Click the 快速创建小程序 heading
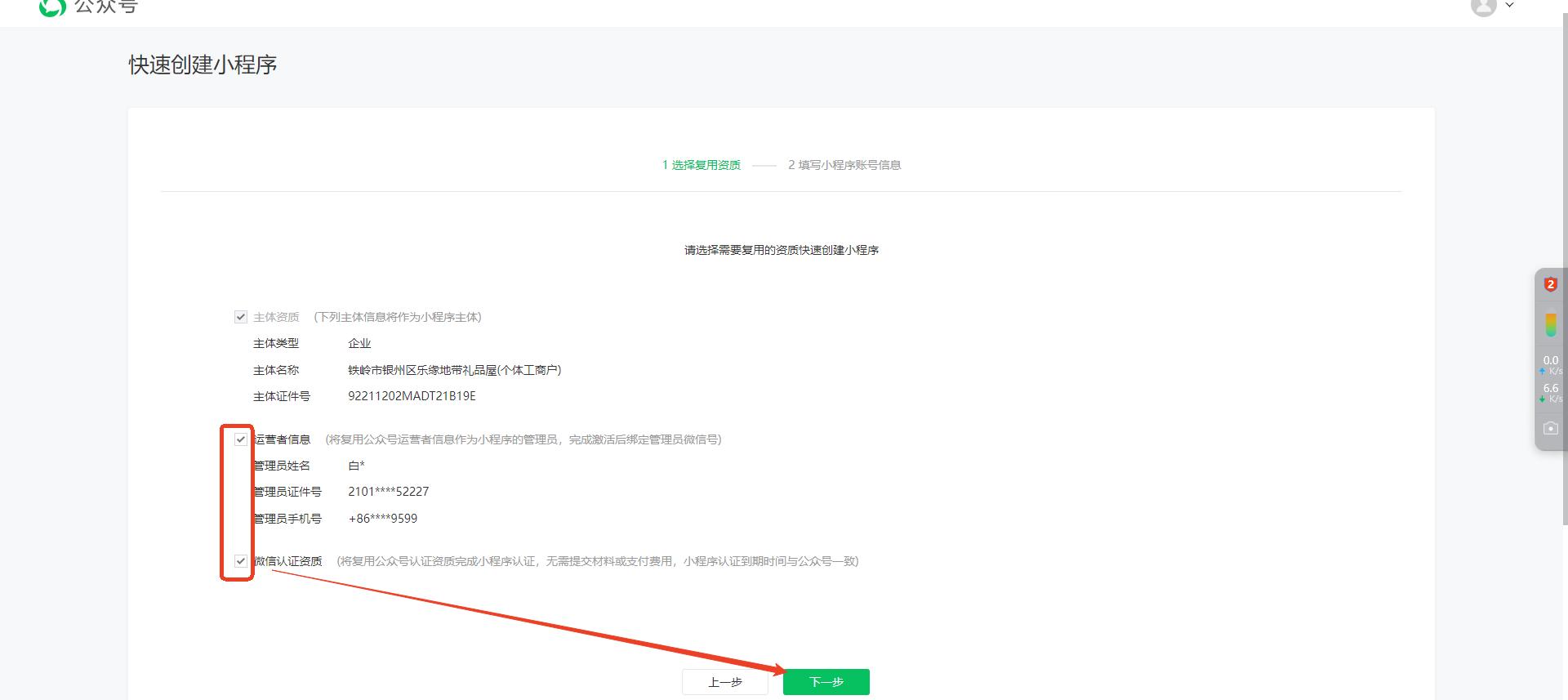Viewport: 1568px width, 700px height. point(203,65)
